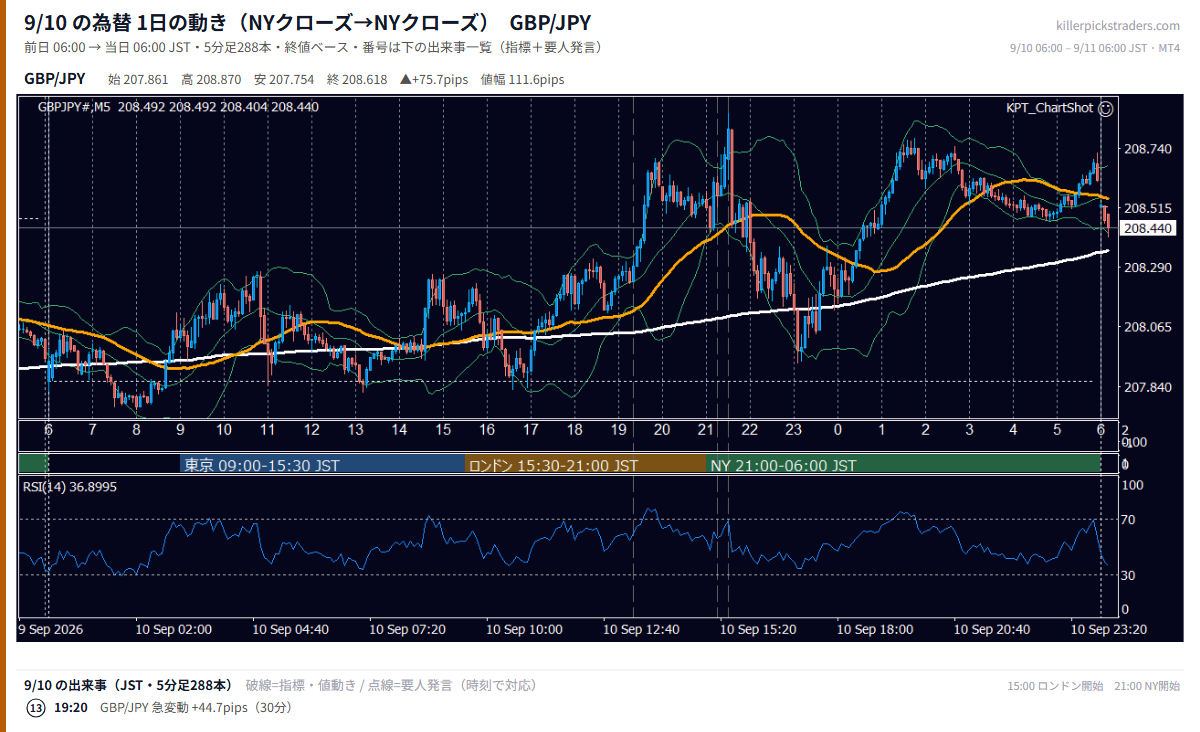The height and width of the screenshot is (732, 1200).
Task: Click hour 9 on the chart hour axis
Action: tap(180, 429)
